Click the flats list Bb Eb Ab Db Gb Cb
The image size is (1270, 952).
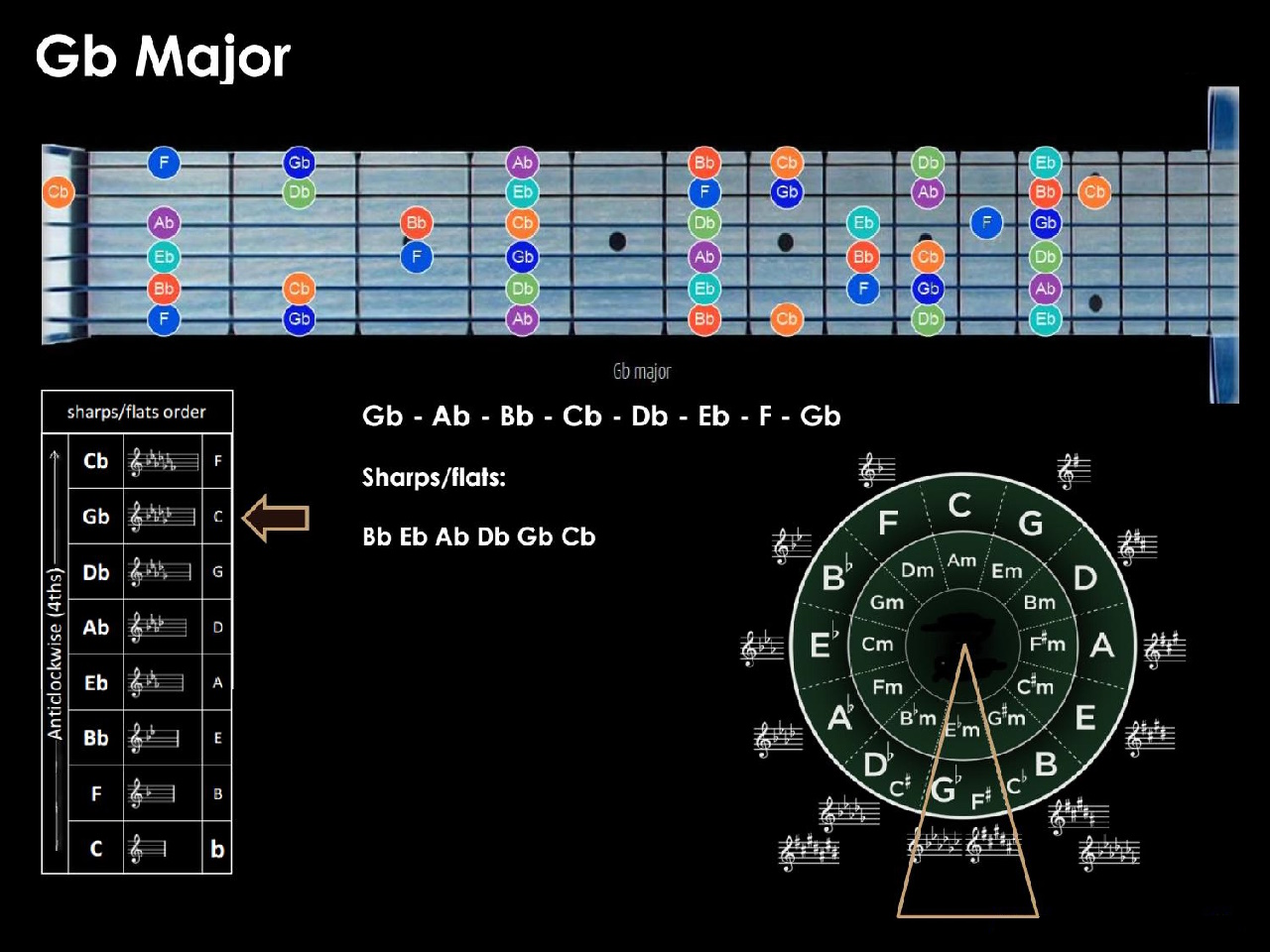click(x=479, y=536)
